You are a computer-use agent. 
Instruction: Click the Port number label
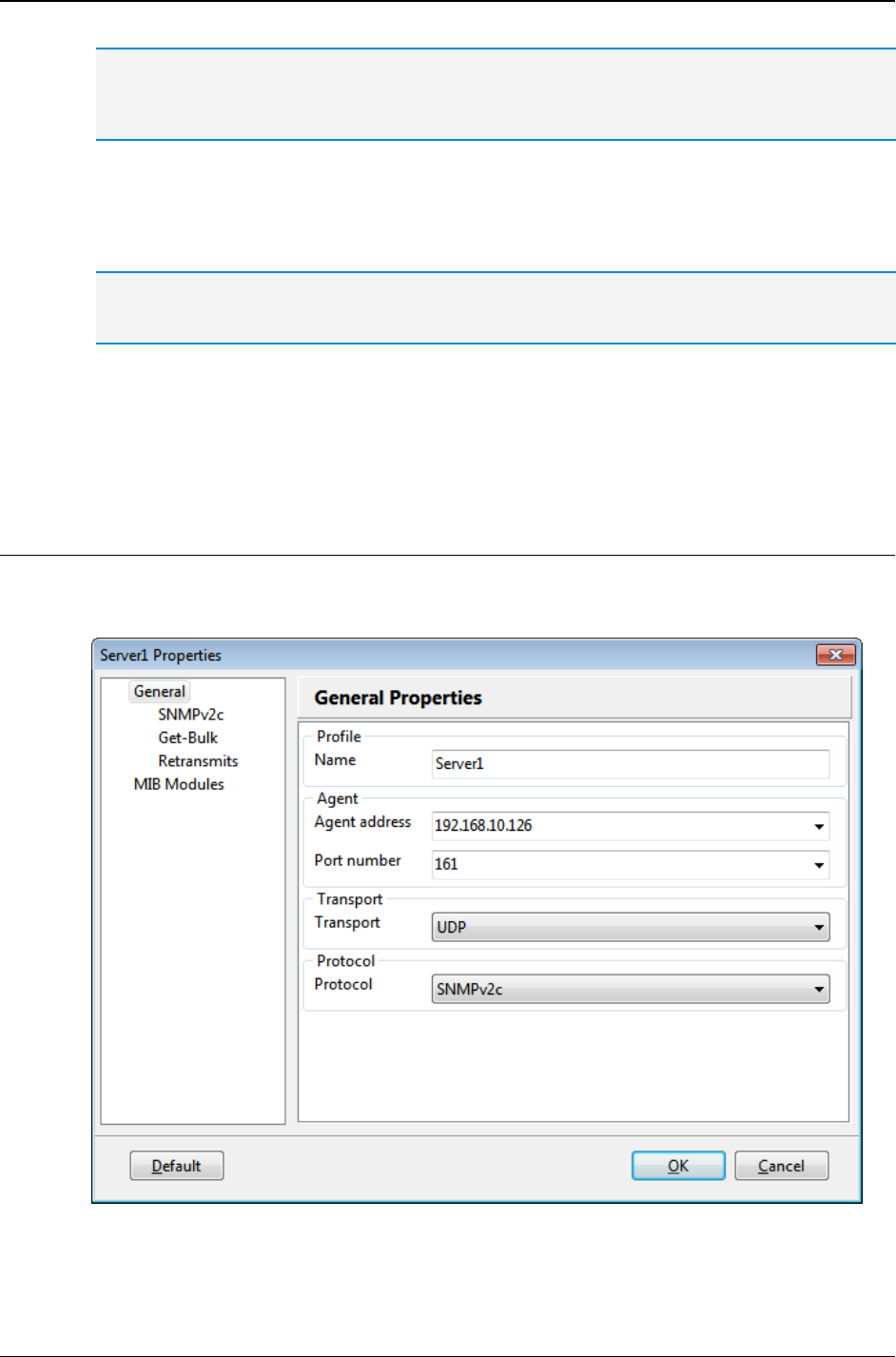[358, 860]
